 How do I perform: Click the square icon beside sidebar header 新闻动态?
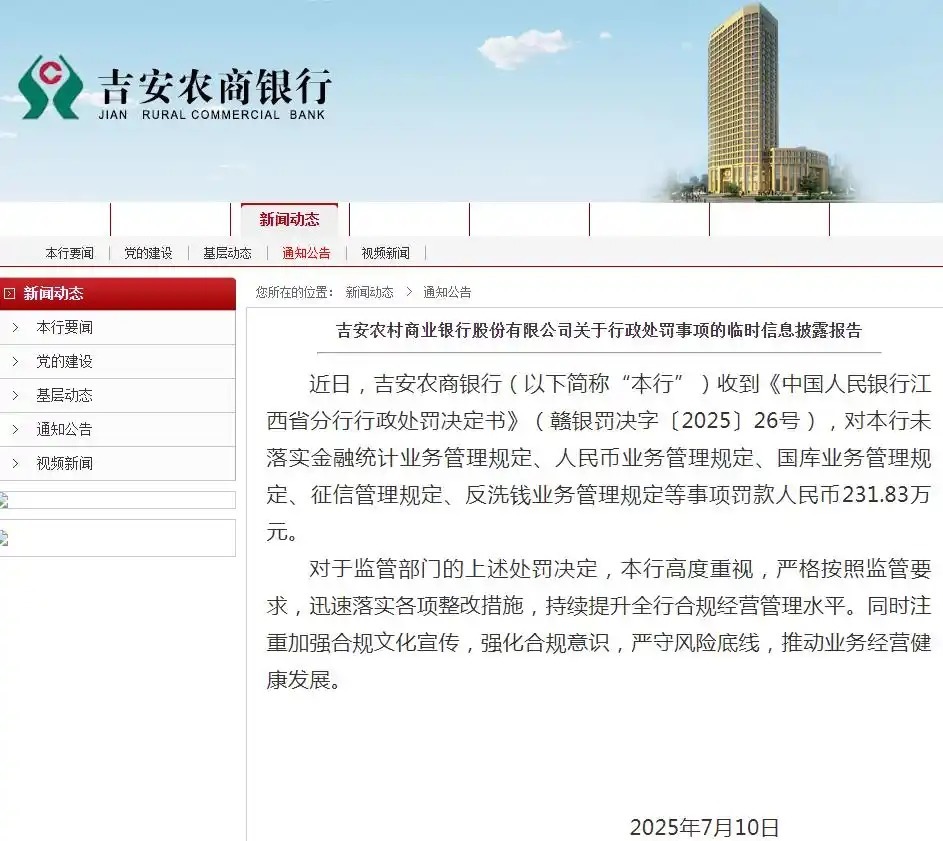point(10,294)
